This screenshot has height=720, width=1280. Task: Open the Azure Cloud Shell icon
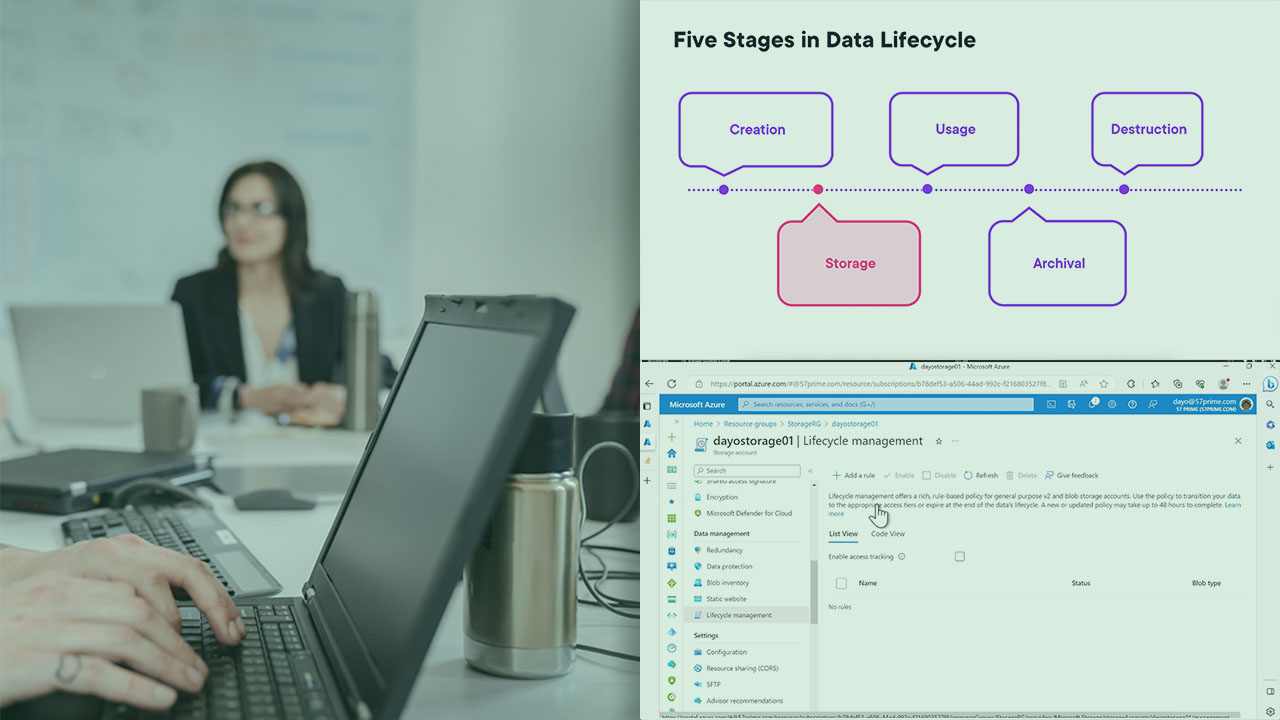point(1050,404)
